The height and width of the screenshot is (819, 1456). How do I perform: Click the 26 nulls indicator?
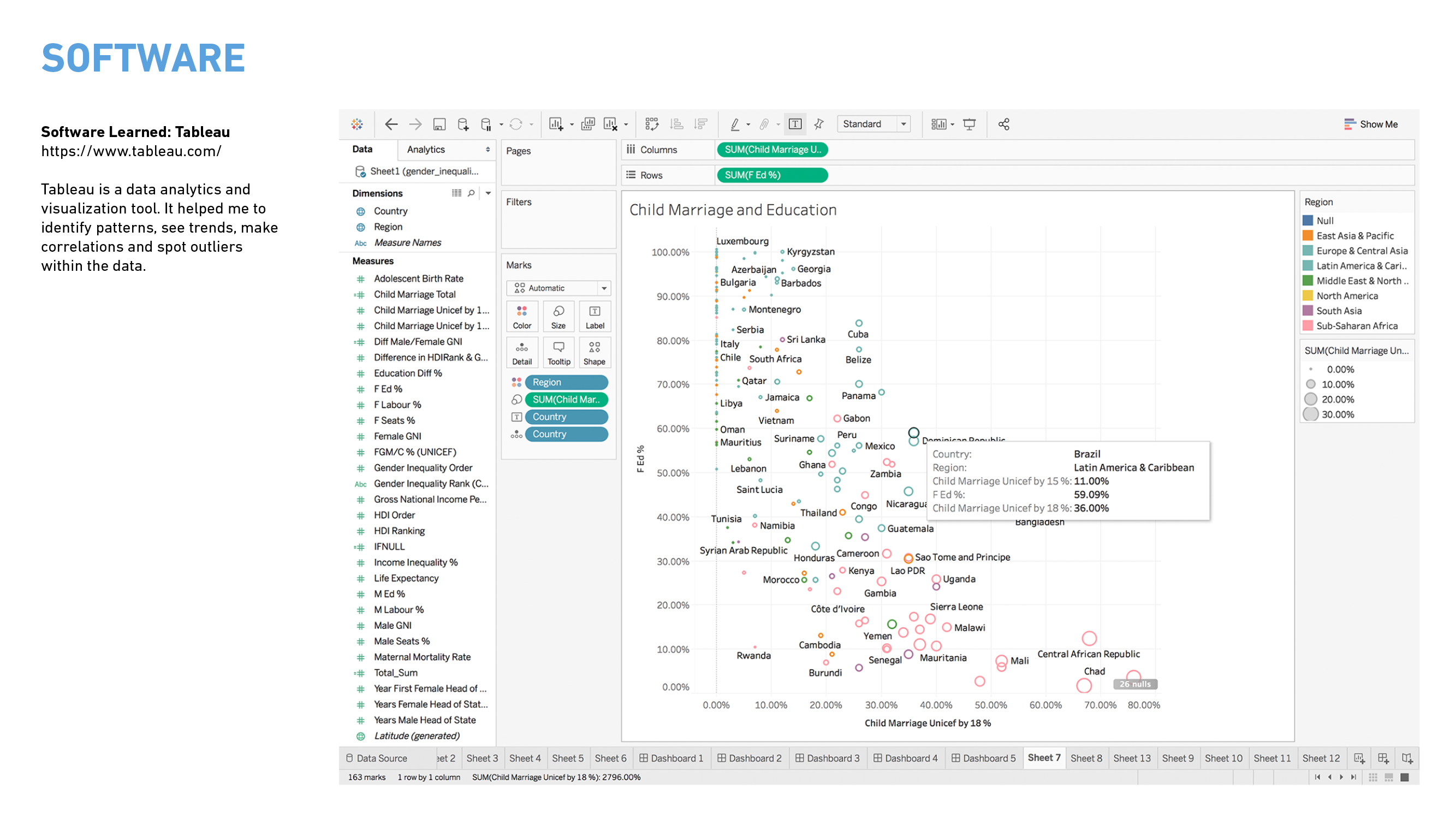click(x=1134, y=685)
